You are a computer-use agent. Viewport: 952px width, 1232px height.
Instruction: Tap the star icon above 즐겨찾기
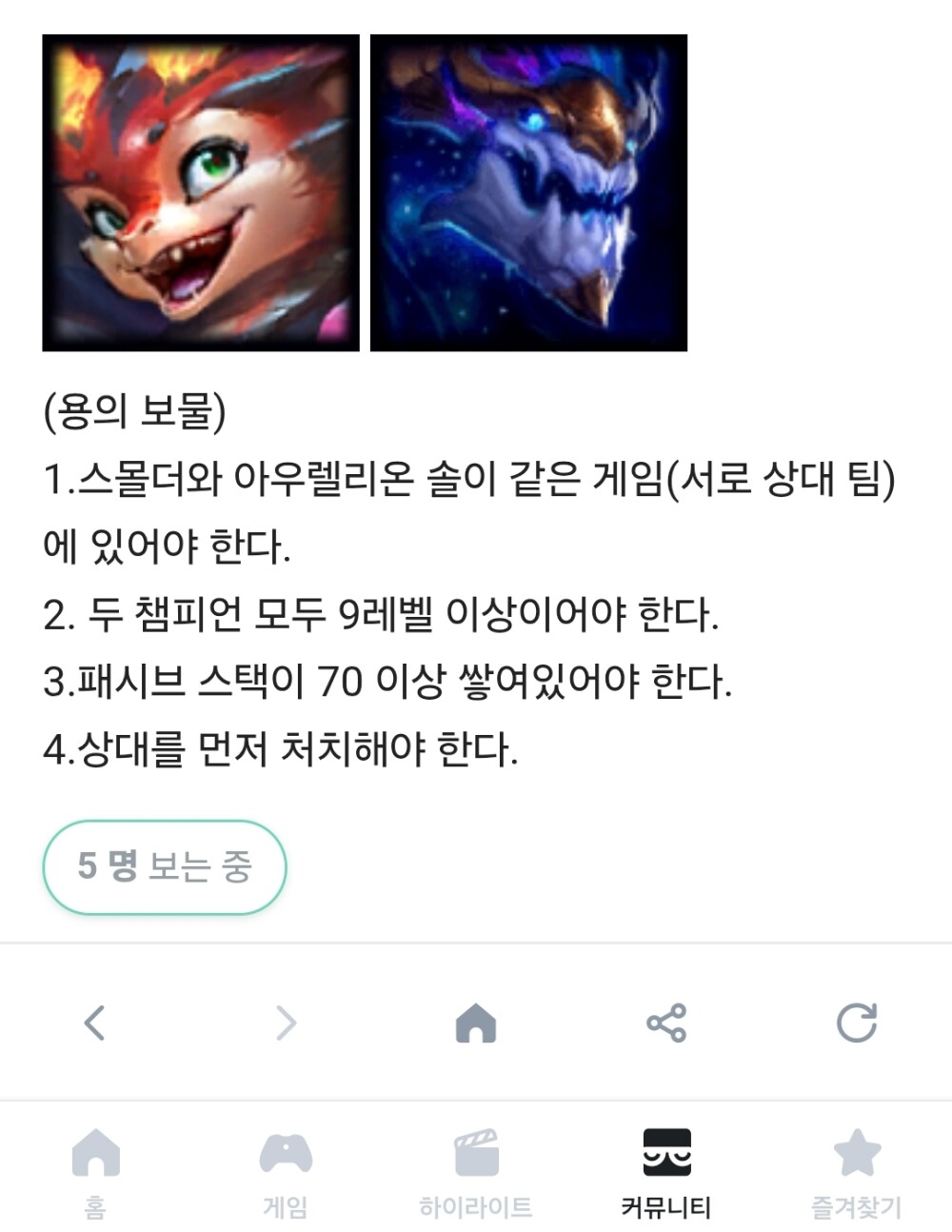click(857, 1152)
